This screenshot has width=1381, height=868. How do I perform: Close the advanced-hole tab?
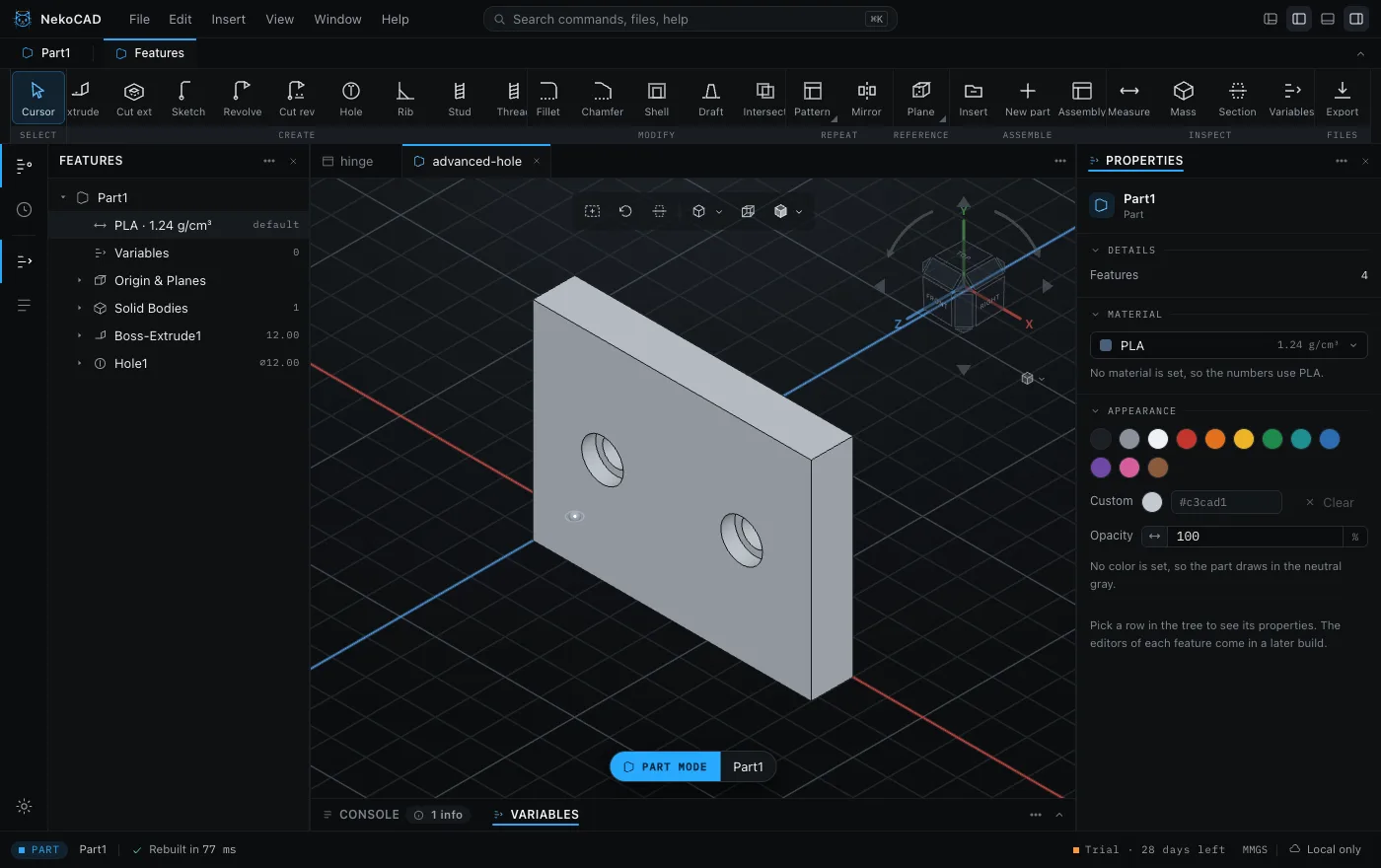click(x=537, y=161)
